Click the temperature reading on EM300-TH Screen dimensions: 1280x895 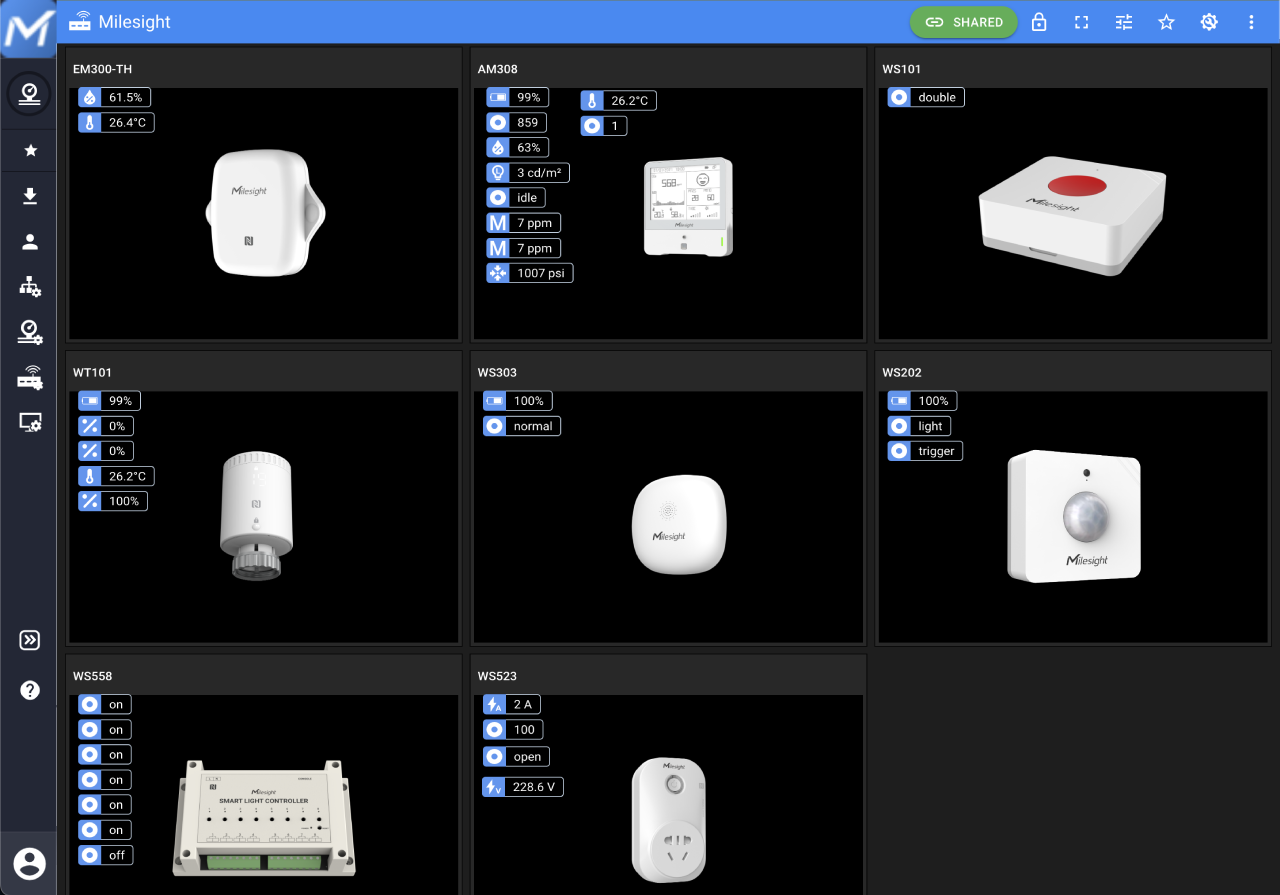coord(115,122)
